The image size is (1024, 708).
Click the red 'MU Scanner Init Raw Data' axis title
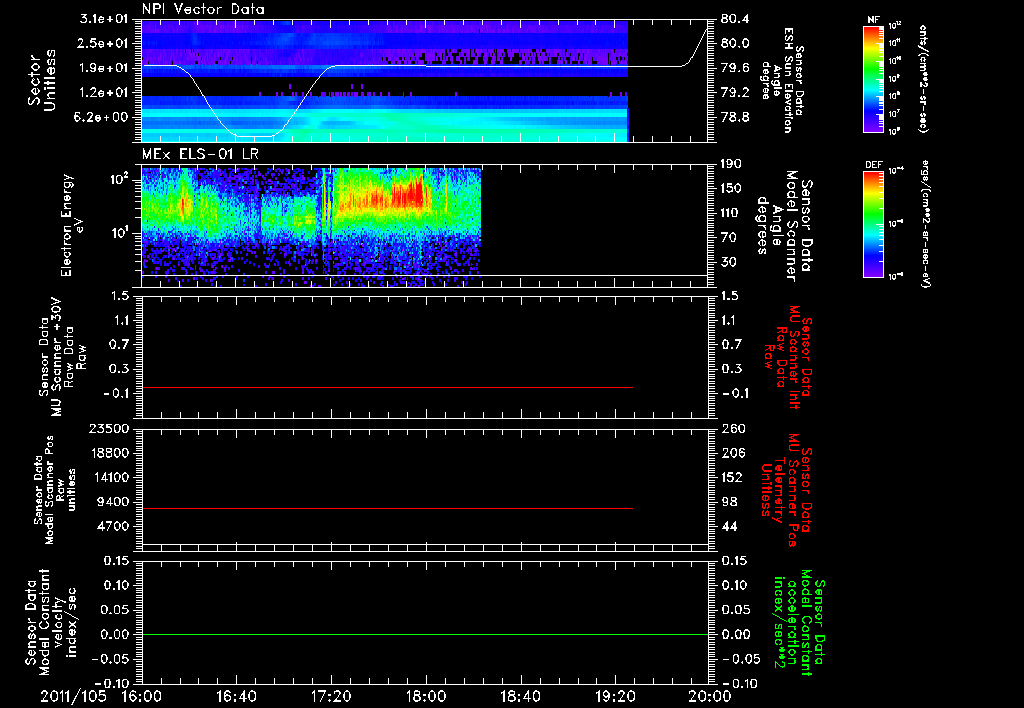point(788,357)
